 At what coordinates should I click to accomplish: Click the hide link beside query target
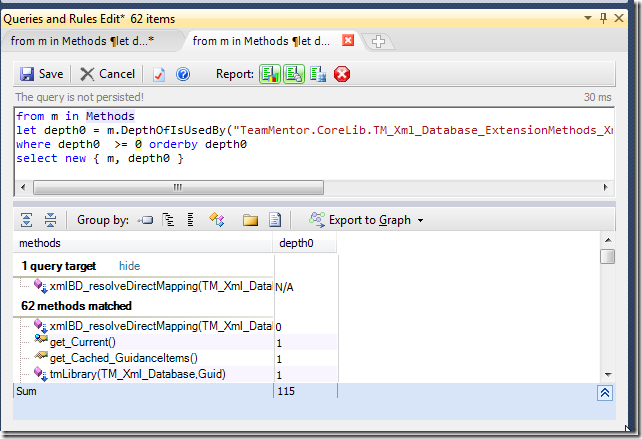coord(129,266)
